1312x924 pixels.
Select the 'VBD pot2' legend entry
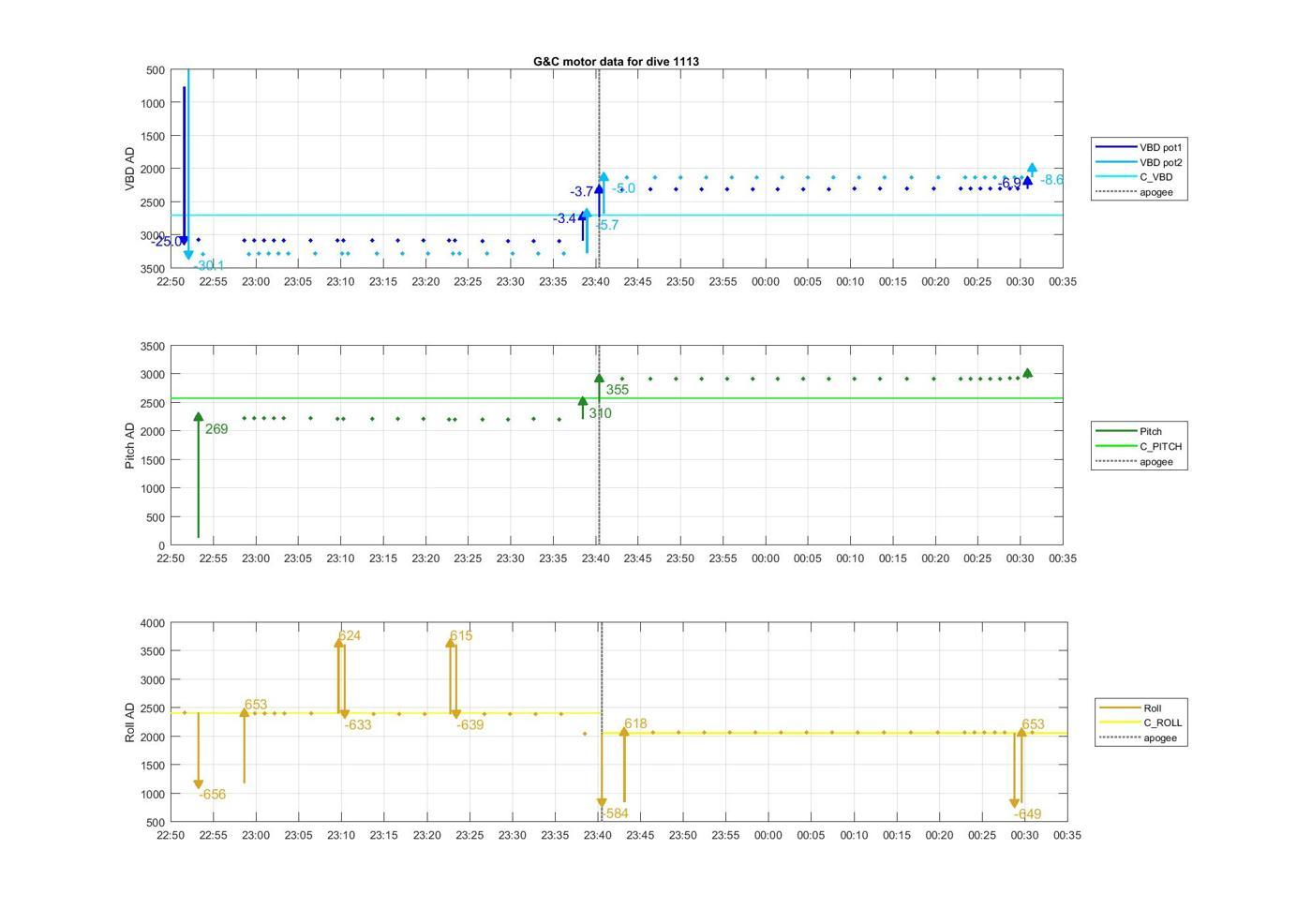[x=1160, y=162]
